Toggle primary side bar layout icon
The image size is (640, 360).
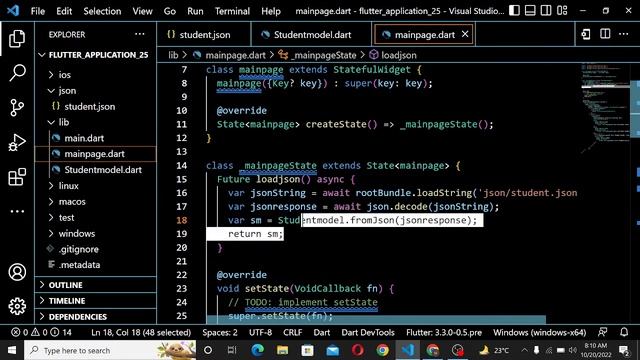(x=514, y=10)
